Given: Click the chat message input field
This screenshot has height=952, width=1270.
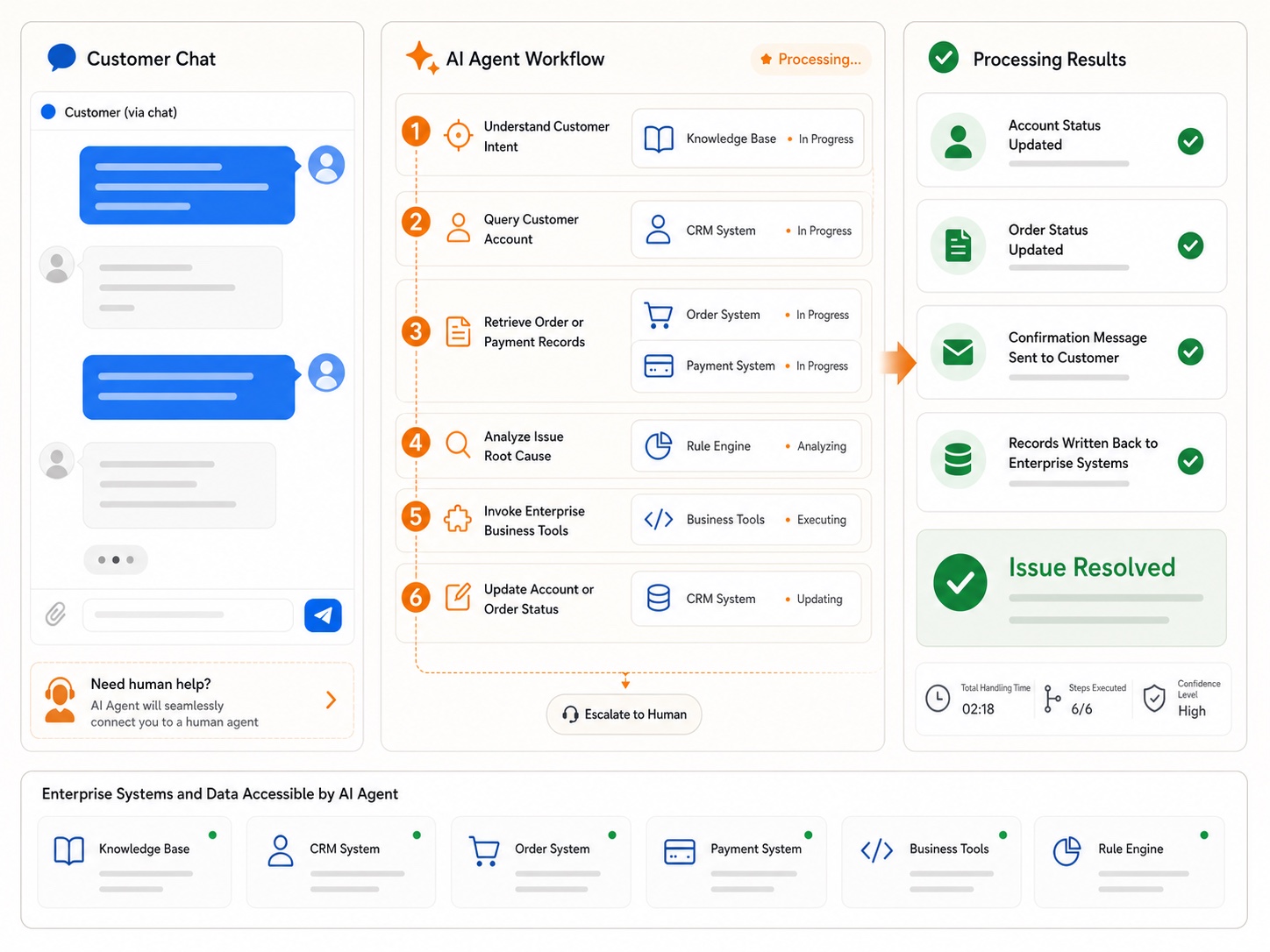Looking at the screenshot, I should (188, 615).
